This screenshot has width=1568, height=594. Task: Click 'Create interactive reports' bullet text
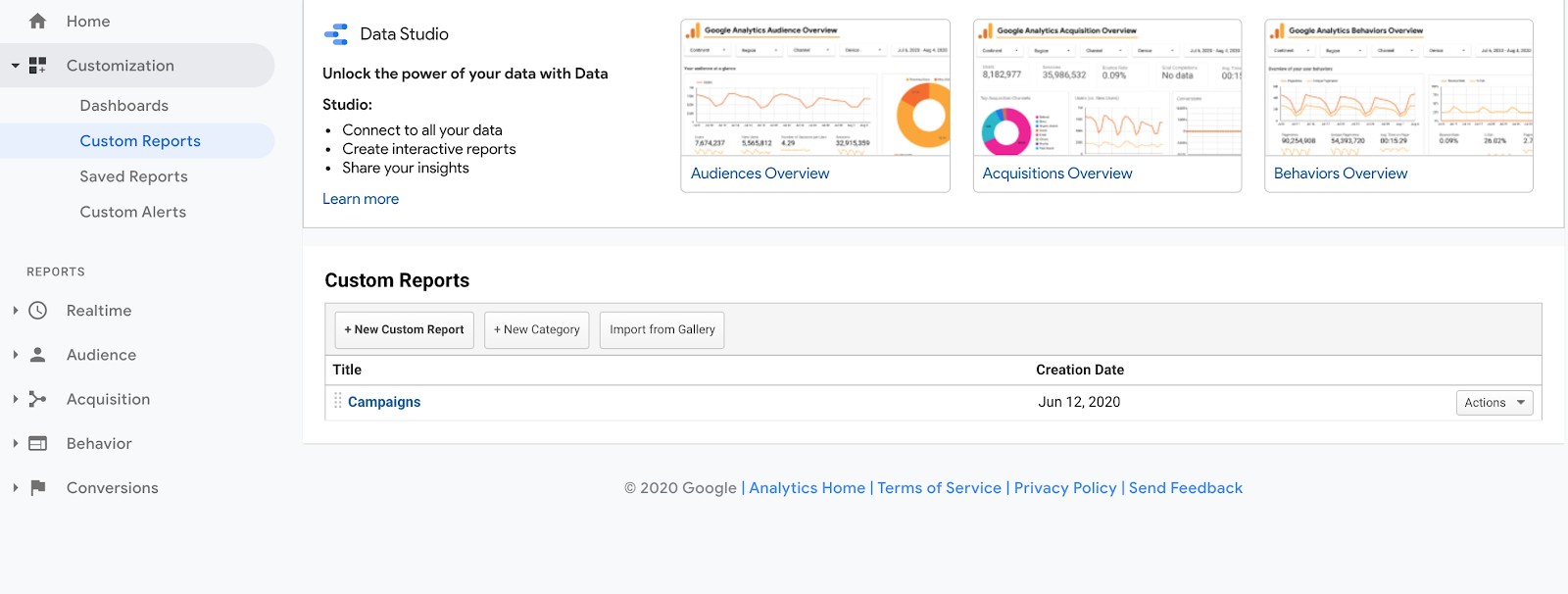click(429, 149)
